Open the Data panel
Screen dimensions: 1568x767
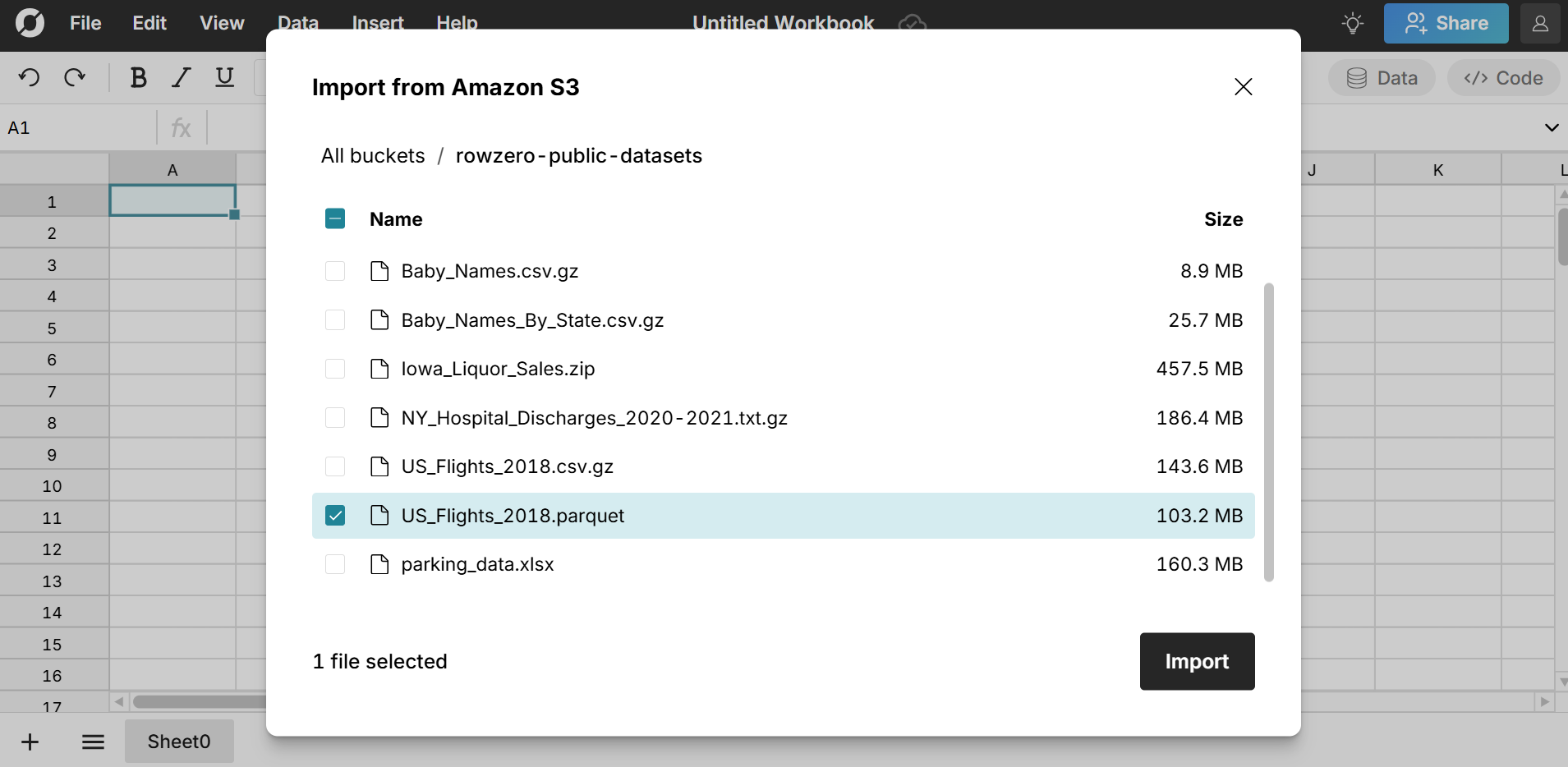1381,77
